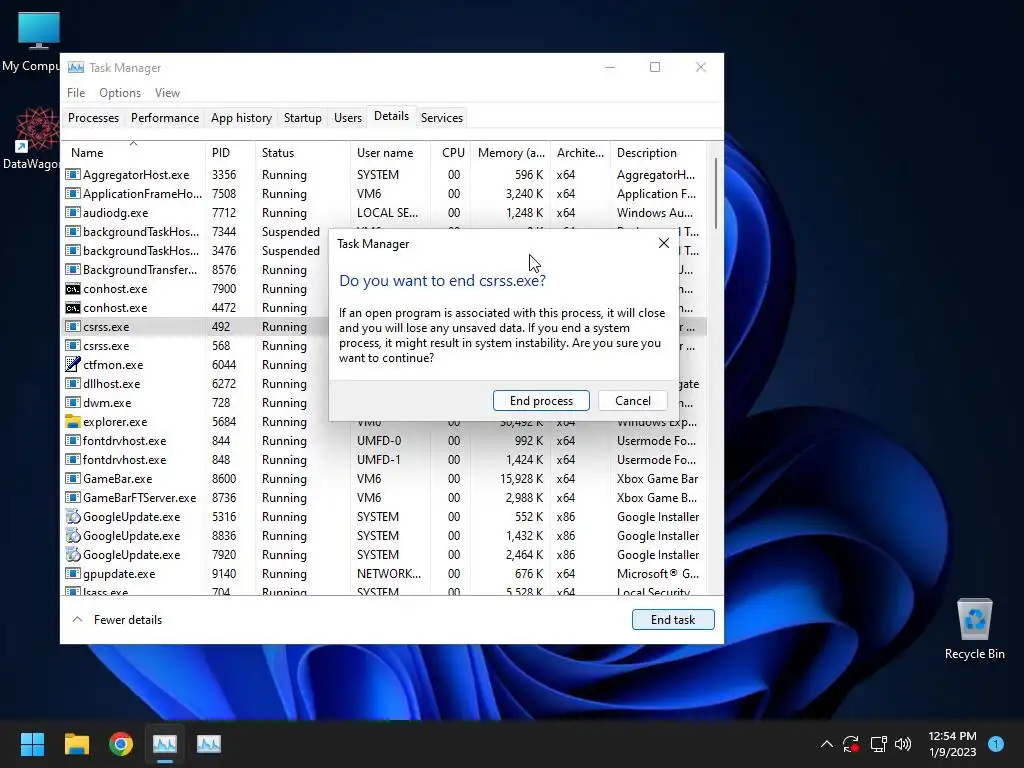Screen dimensions: 1024x768
Task: Click the update sync tray icon
Action: point(851,744)
